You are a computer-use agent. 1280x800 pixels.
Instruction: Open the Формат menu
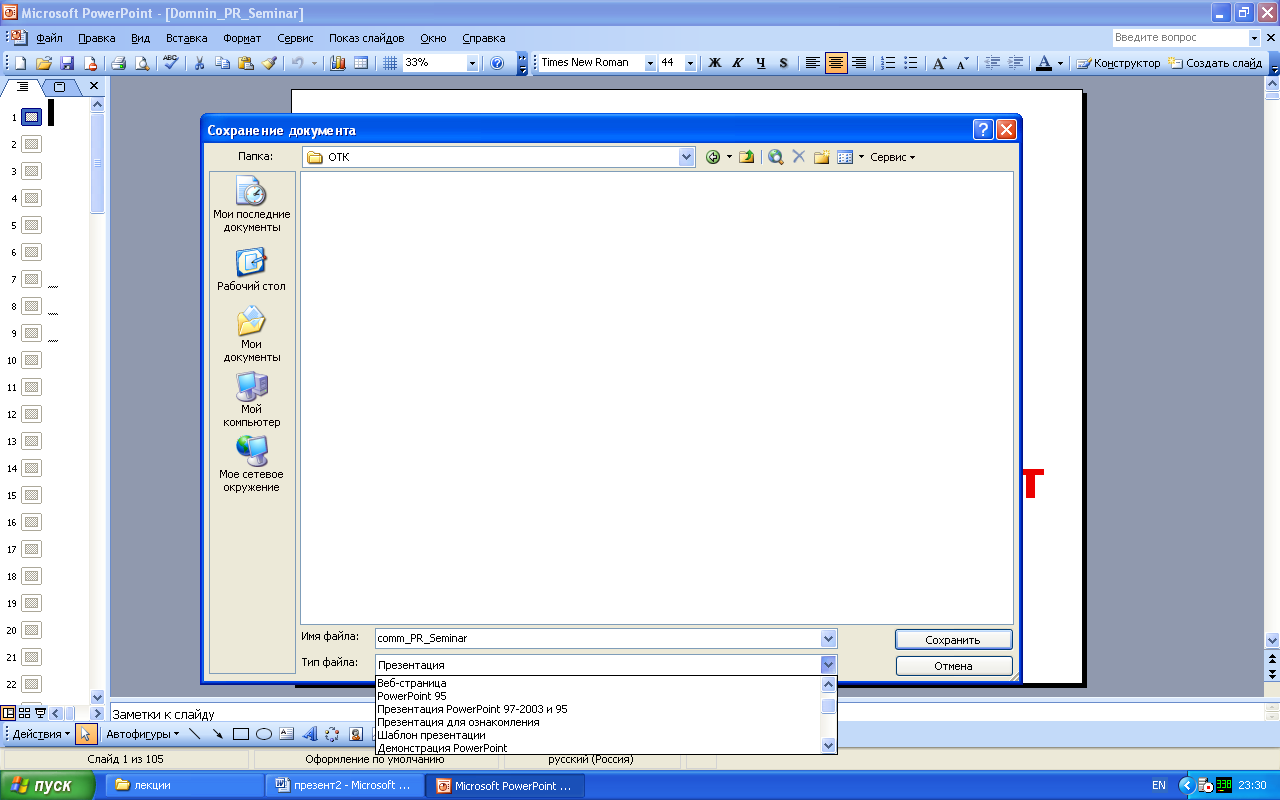point(242,38)
